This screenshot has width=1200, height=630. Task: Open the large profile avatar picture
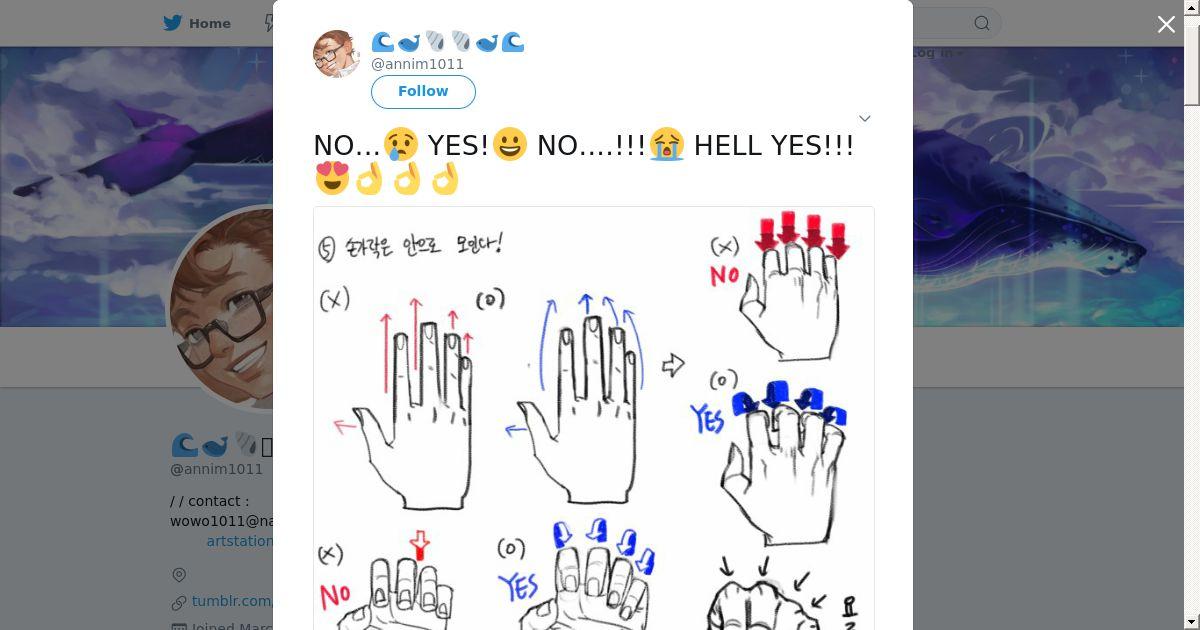click(x=222, y=308)
